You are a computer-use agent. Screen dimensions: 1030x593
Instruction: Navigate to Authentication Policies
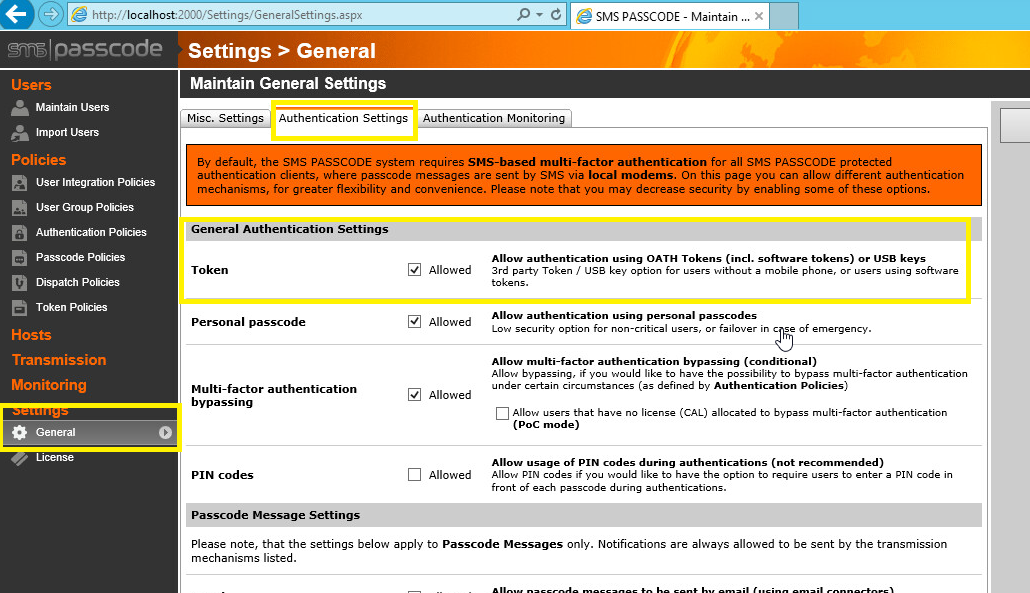(x=91, y=232)
